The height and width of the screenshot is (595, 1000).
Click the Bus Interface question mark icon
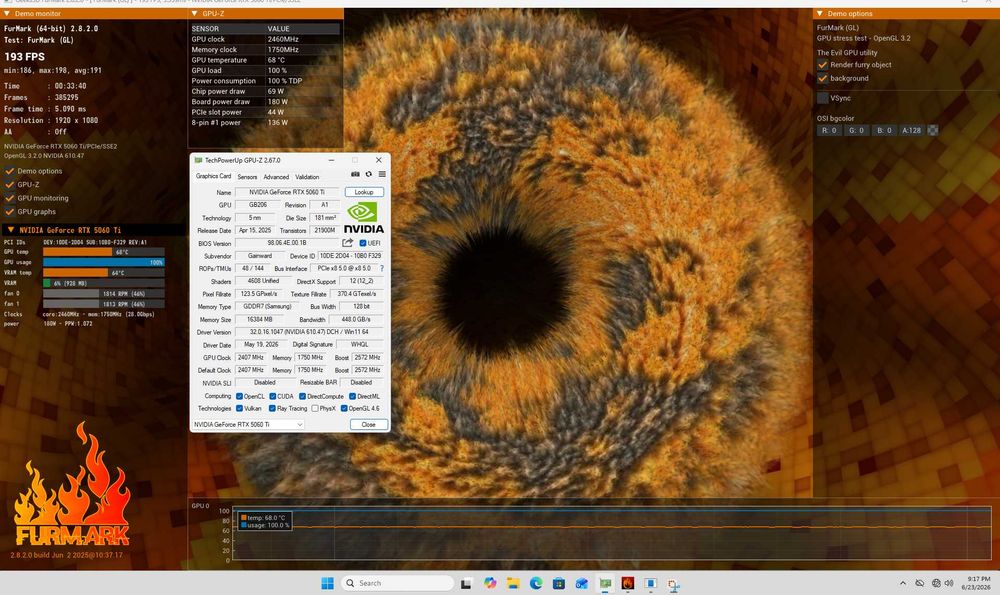tap(382, 268)
